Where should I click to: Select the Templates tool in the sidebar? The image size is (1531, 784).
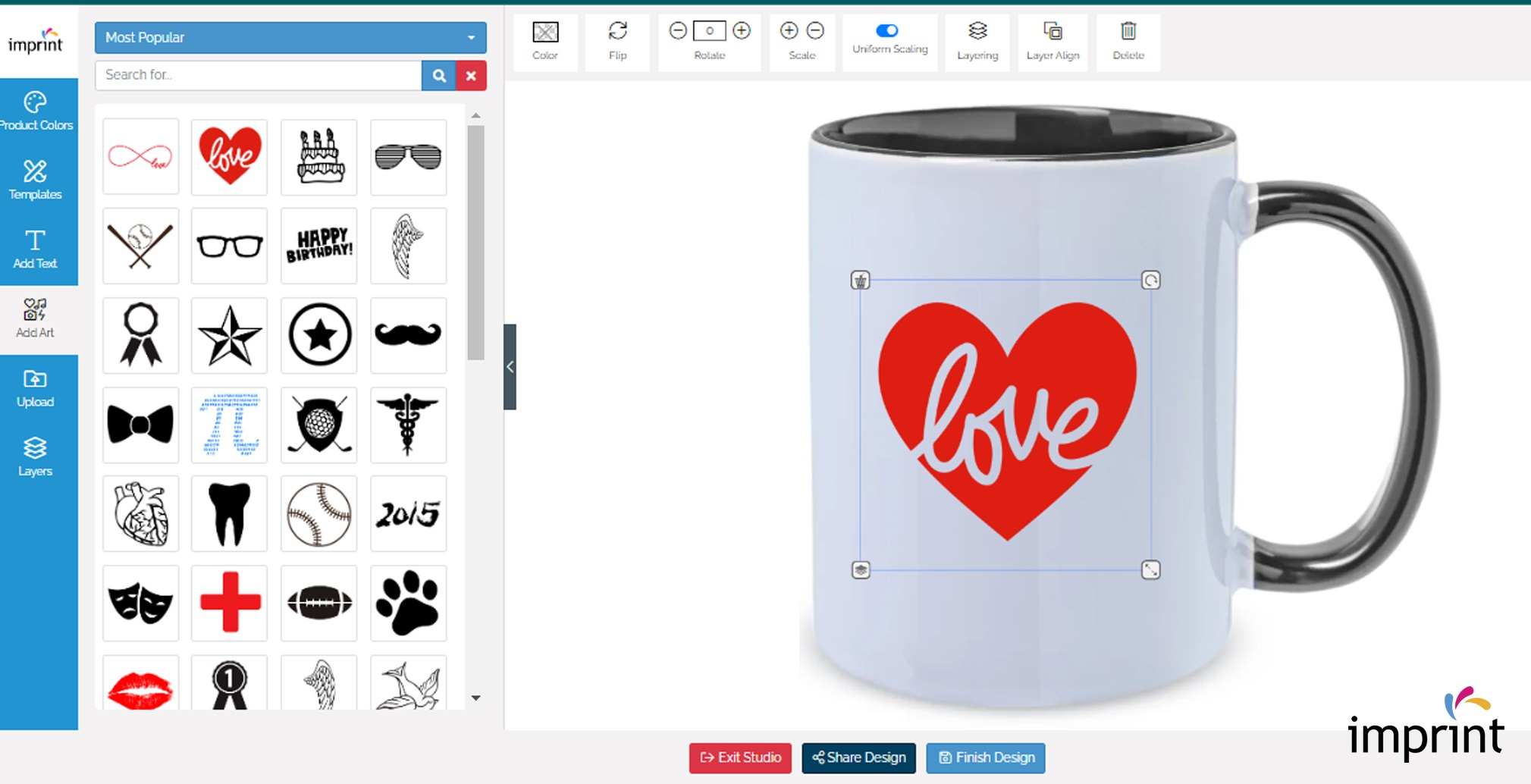(35, 180)
